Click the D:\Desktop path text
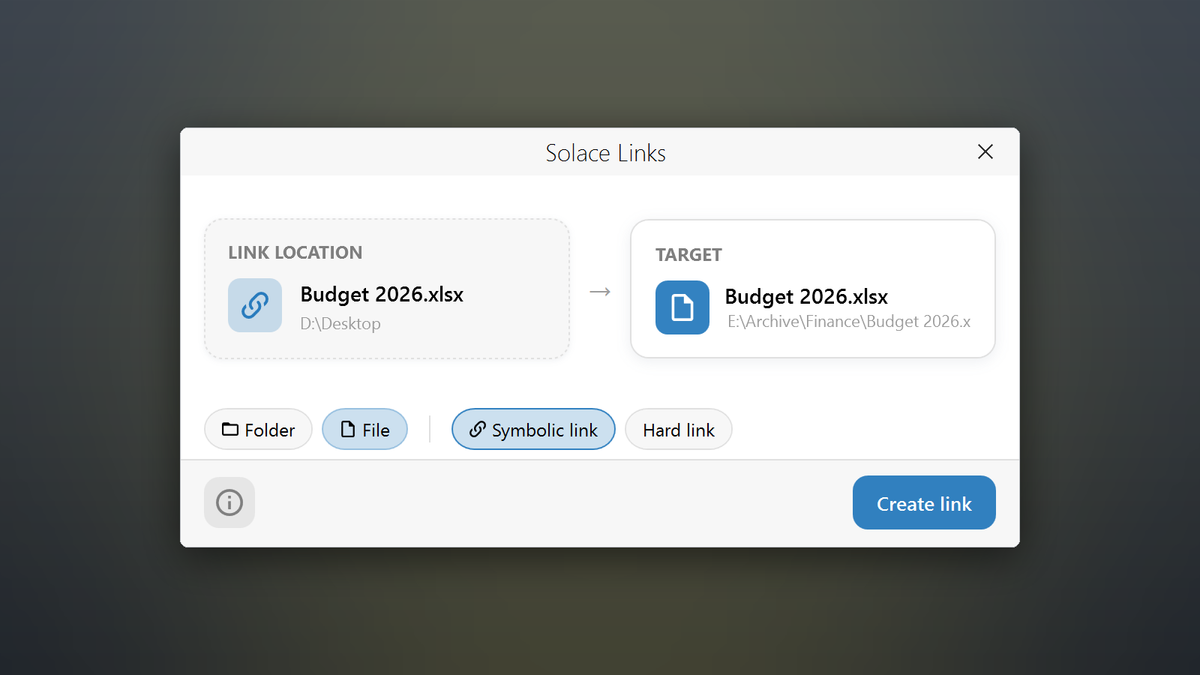The image size is (1200, 675). click(x=340, y=324)
